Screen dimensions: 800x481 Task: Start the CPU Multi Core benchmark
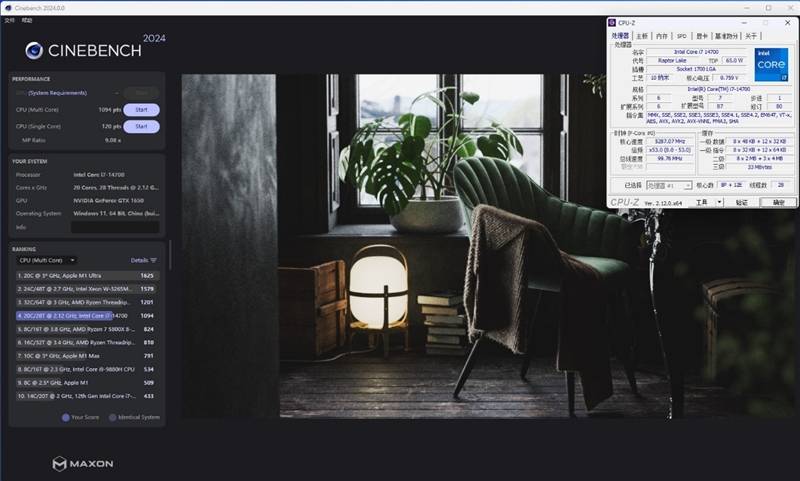[x=141, y=110]
